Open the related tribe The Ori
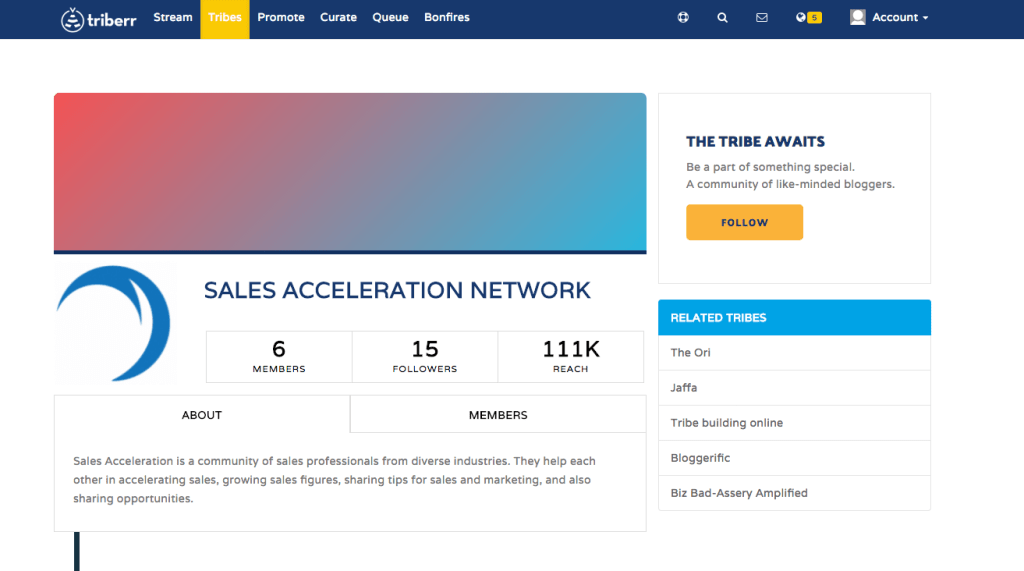 (x=691, y=353)
